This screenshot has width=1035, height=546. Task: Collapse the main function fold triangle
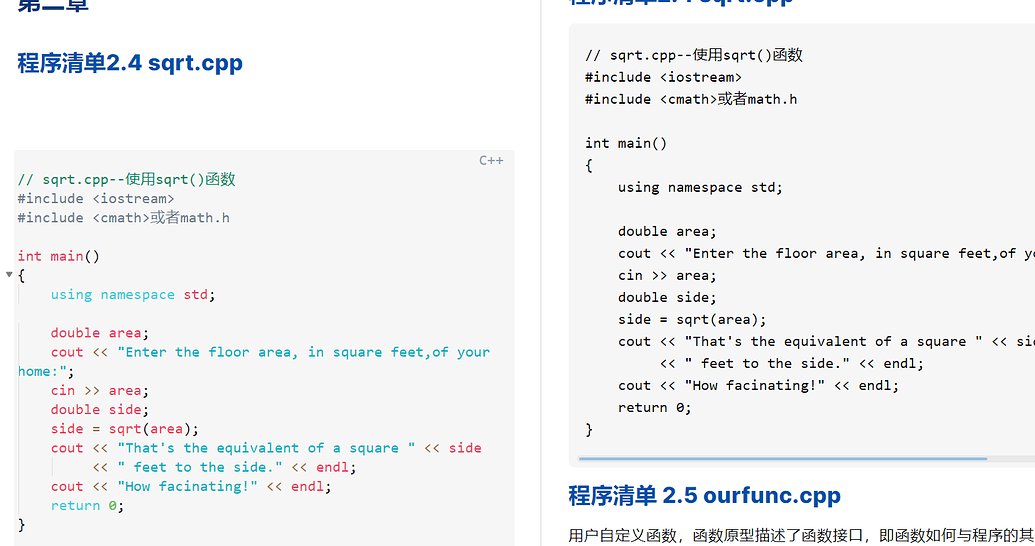(9, 274)
